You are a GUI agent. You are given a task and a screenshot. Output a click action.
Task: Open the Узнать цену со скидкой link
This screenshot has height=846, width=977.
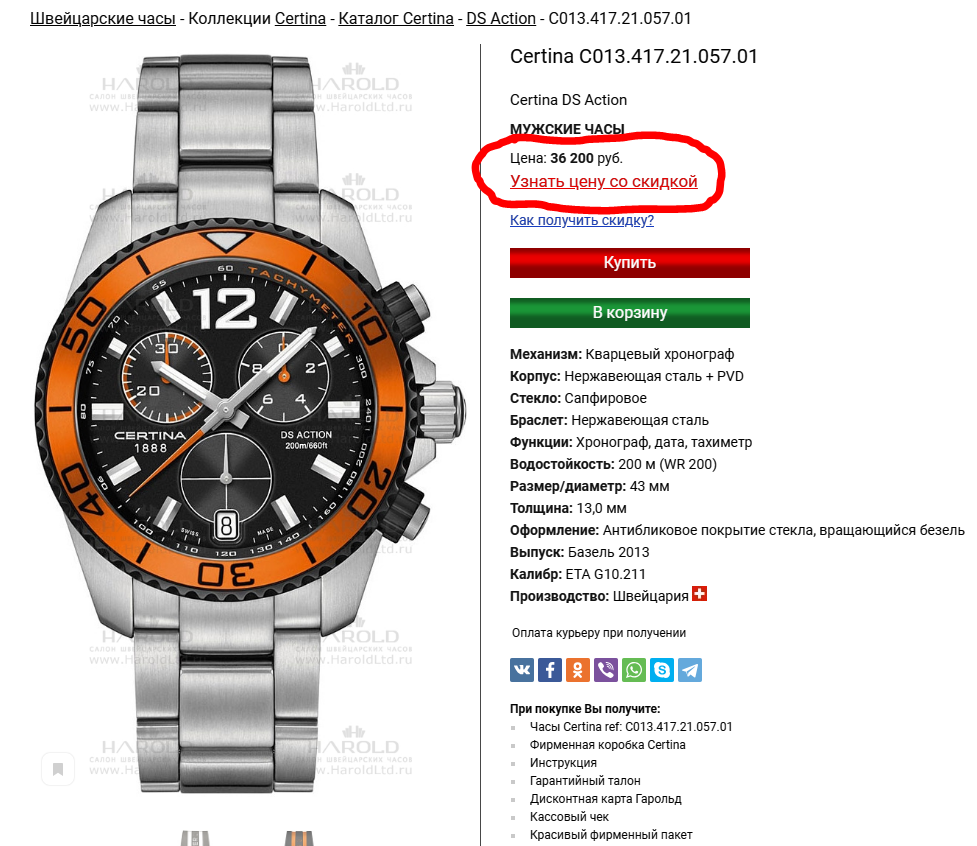click(x=603, y=181)
